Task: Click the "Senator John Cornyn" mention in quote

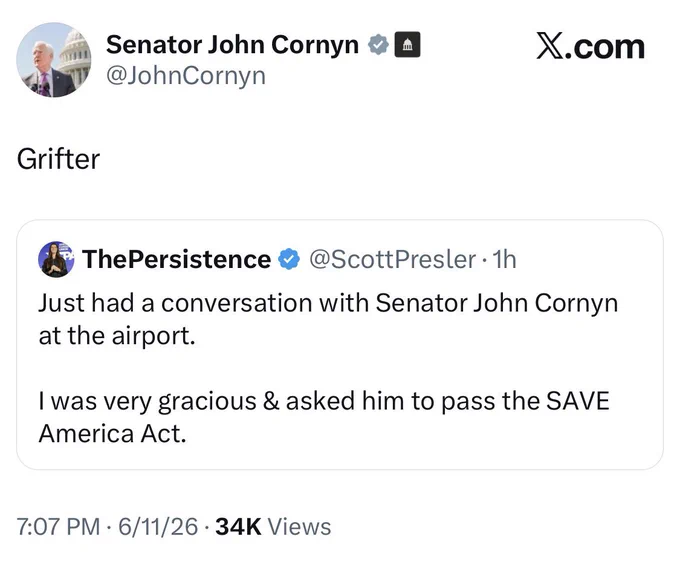Action: [x=497, y=303]
